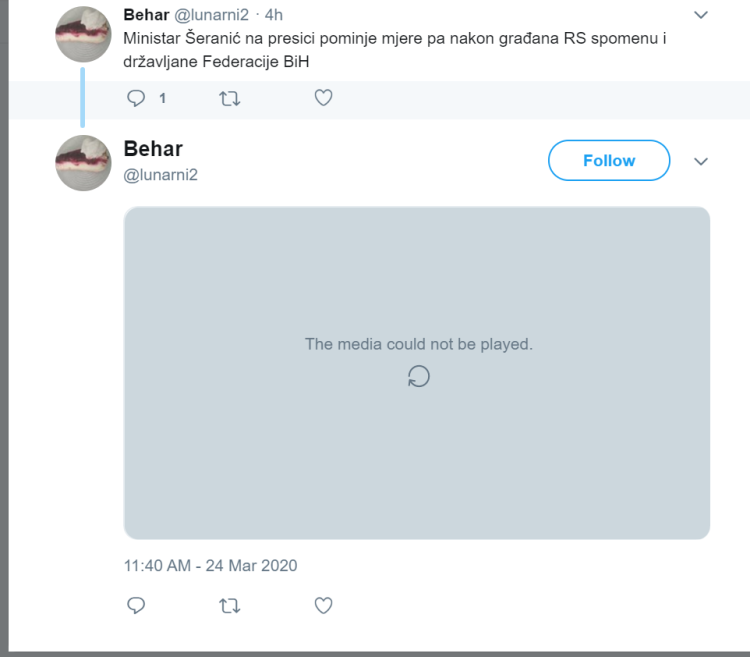The image size is (750, 657).
Task: Expand the top tweet's more options chevron
Action: click(701, 15)
